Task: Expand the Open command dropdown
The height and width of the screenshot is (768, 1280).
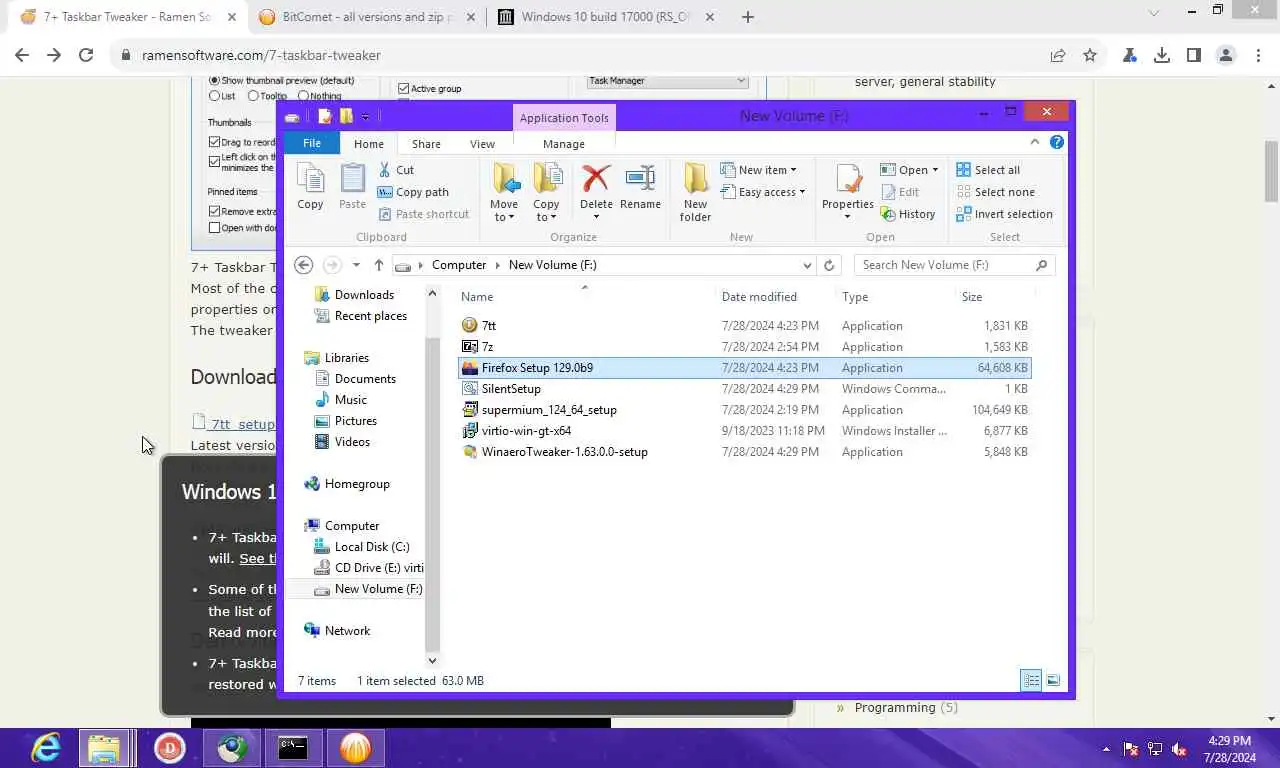Action: (x=935, y=170)
